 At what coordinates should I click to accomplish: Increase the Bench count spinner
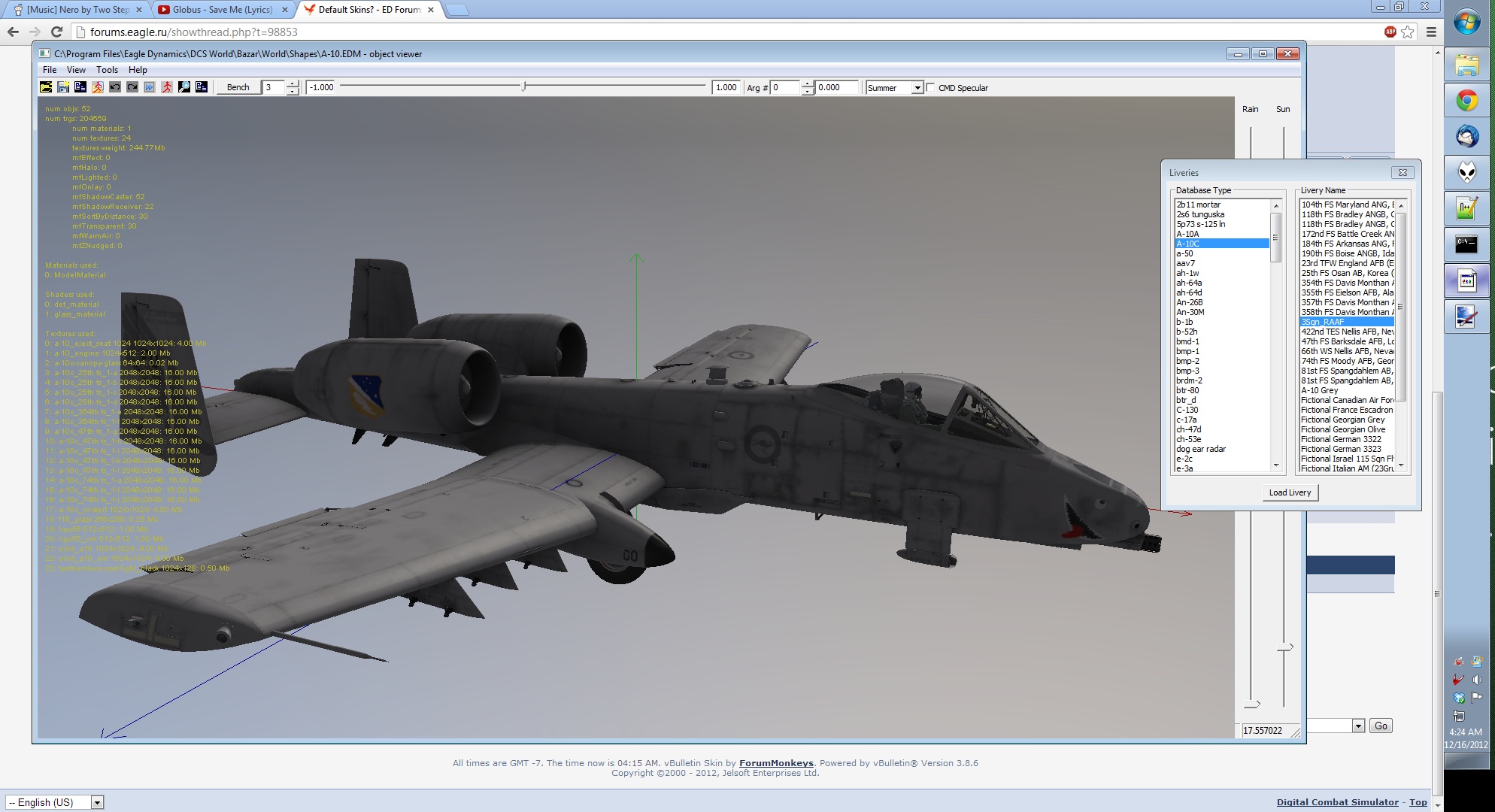point(293,83)
